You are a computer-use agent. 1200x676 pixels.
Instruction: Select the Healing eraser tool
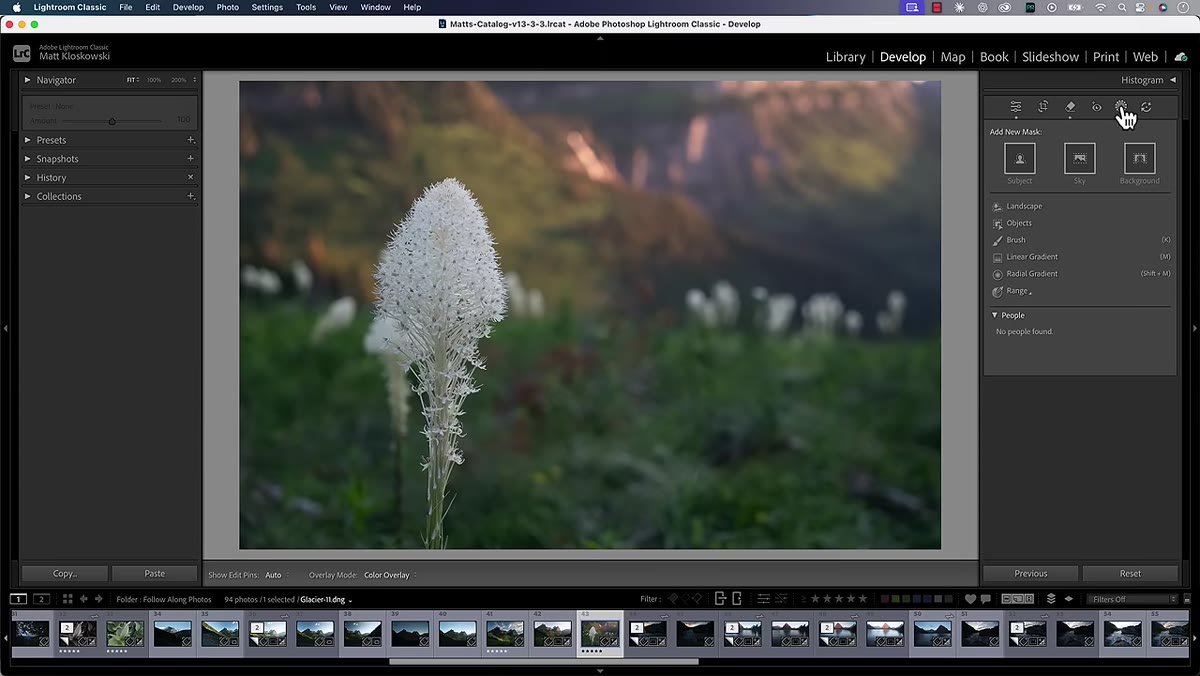click(1070, 107)
